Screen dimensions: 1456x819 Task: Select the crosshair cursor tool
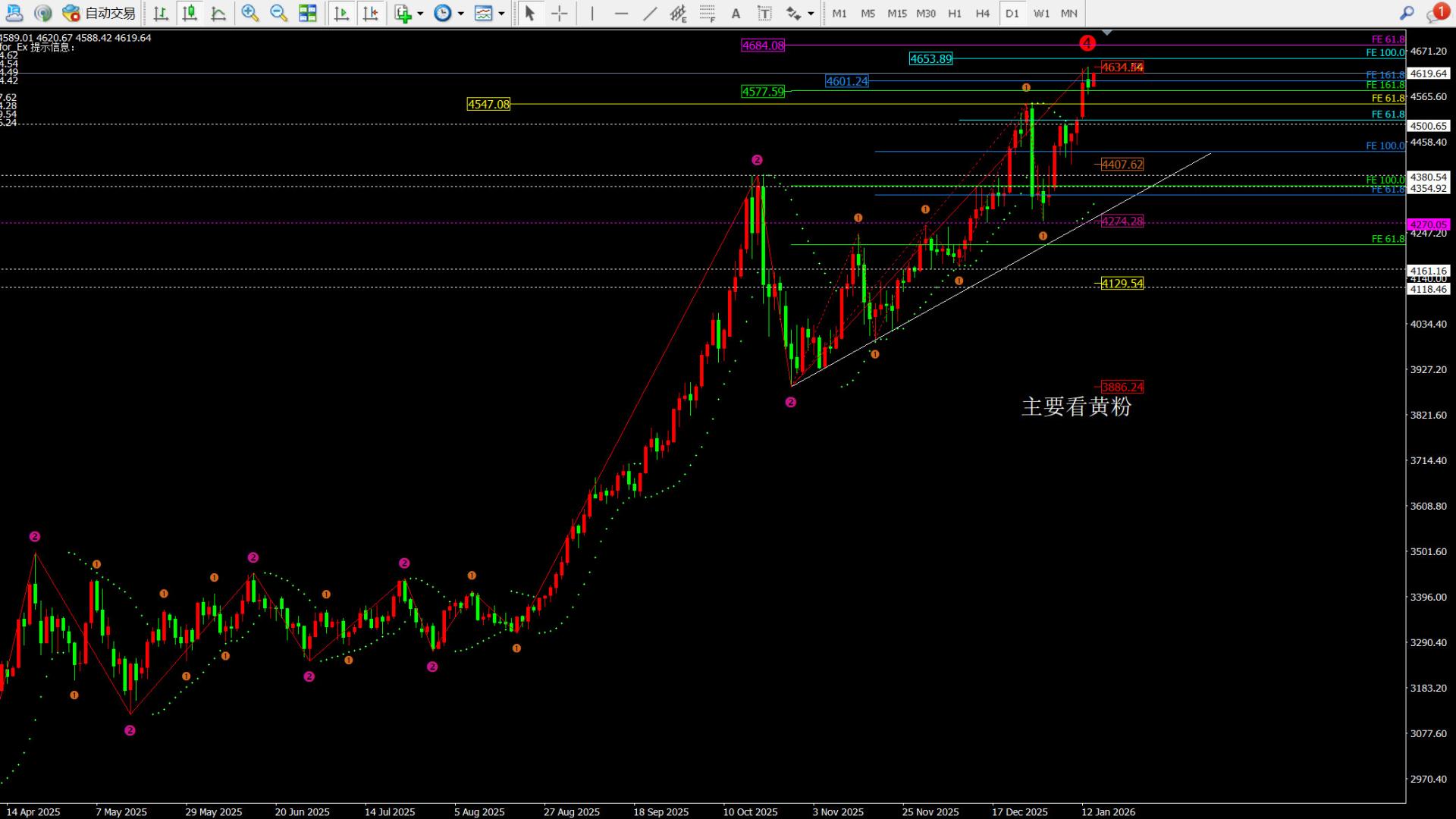coord(559,13)
